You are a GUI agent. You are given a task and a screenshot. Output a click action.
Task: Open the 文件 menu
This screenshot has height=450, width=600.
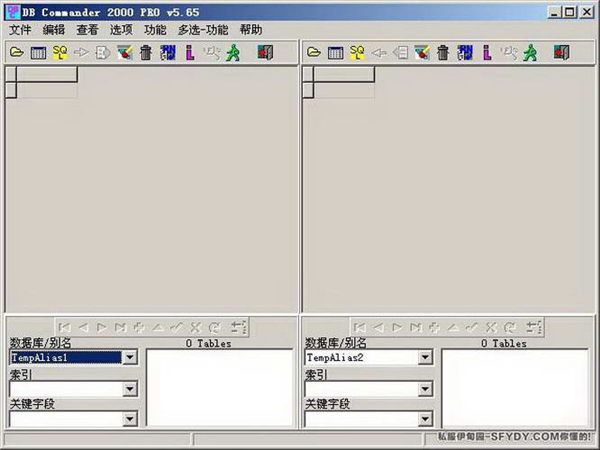(20, 29)
